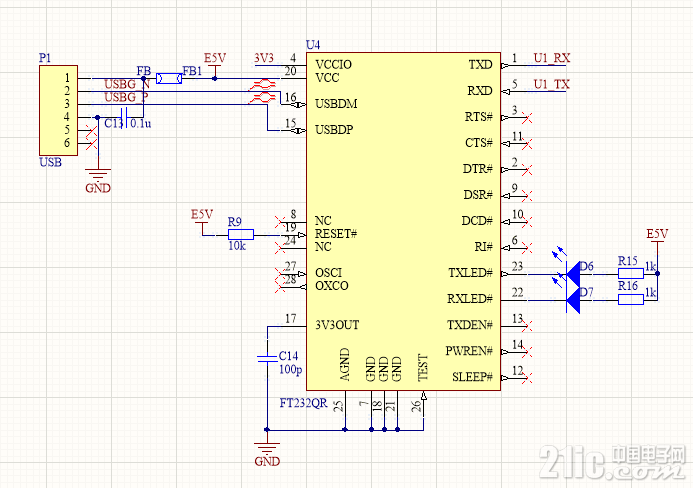Select the 100p value of C14
Image resolution: width=693 pixels, height=488 pixels.
click(291, 369)
